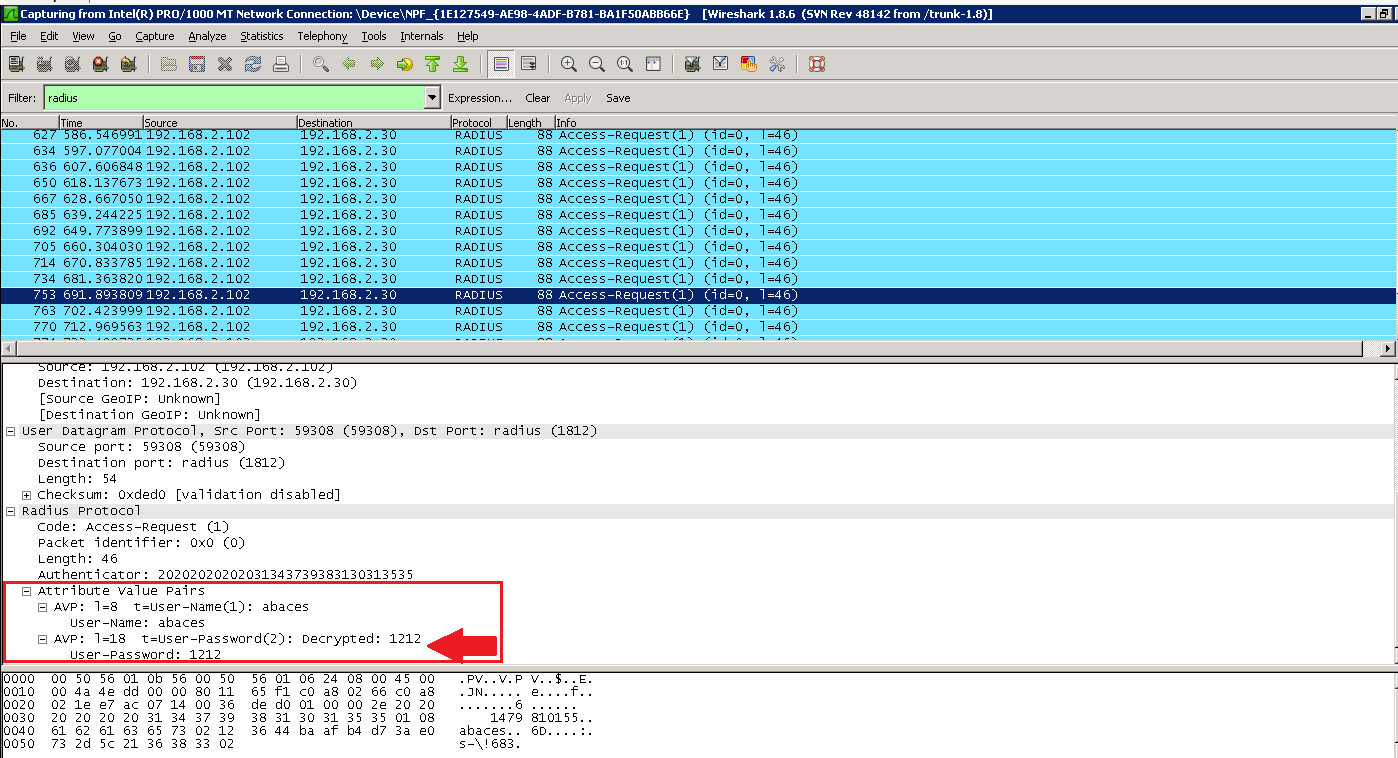This screenshot has width=1398, height=758.
Task: Clear the radius display filter
Action: (537, 97)
